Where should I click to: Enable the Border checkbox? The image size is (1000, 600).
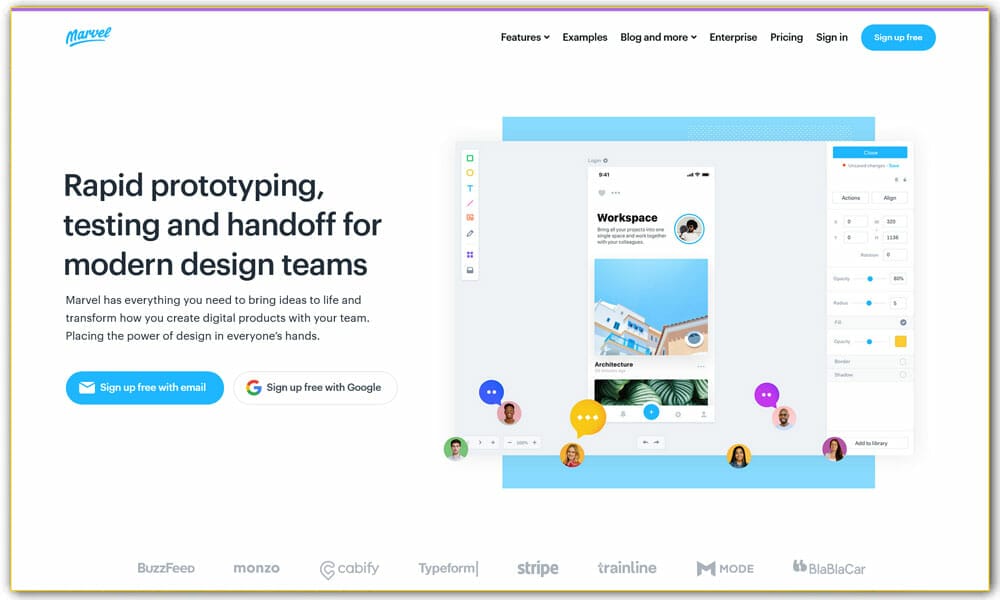pyautogui.click(x=903, y=361)
